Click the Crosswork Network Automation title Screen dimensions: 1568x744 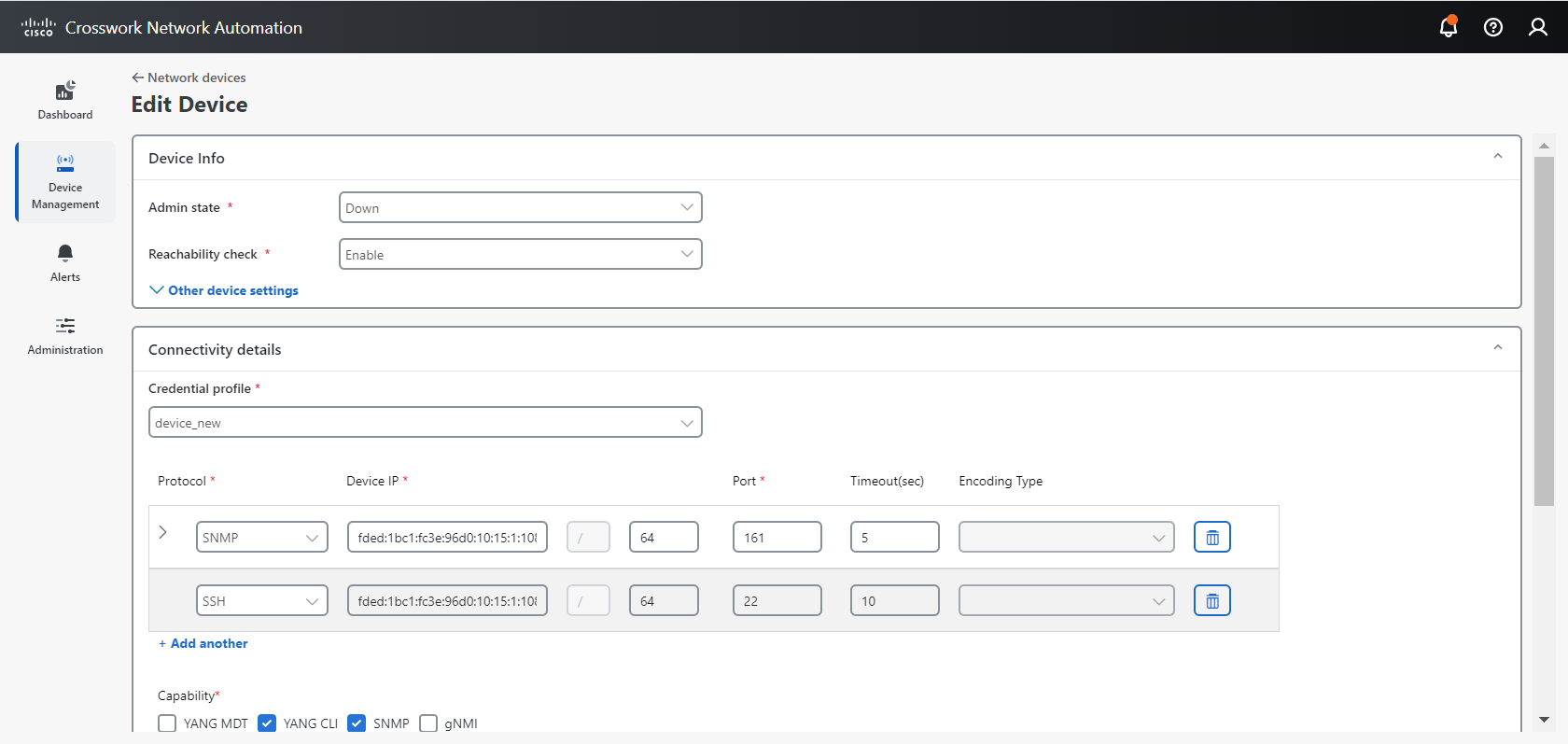[x=184, y=28]
